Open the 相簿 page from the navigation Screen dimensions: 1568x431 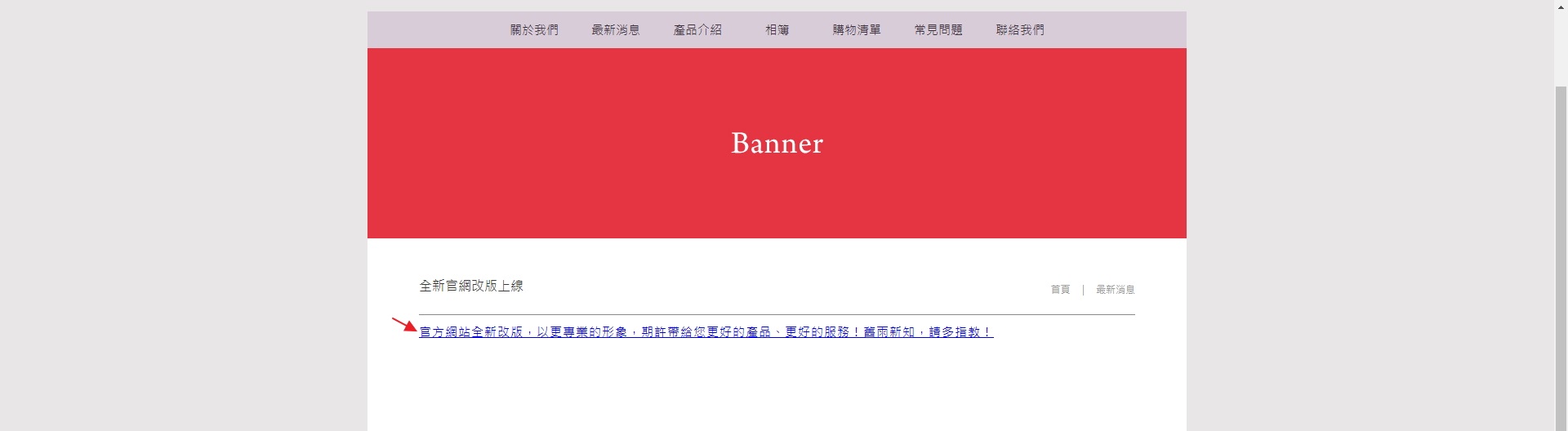pyautogui.click(x=777, y=30)
